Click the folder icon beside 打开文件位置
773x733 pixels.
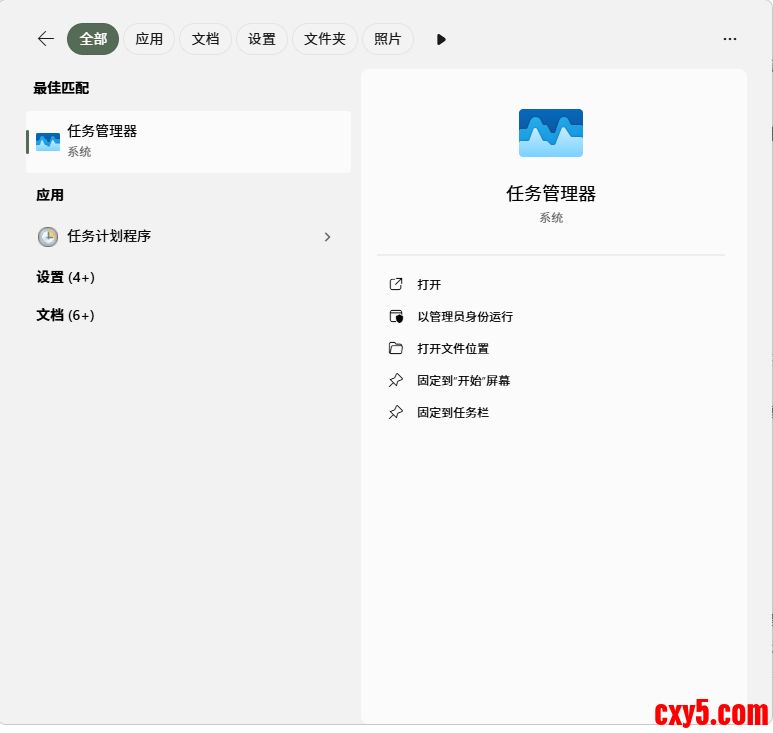pyautogui.click(x=396, y=349)
